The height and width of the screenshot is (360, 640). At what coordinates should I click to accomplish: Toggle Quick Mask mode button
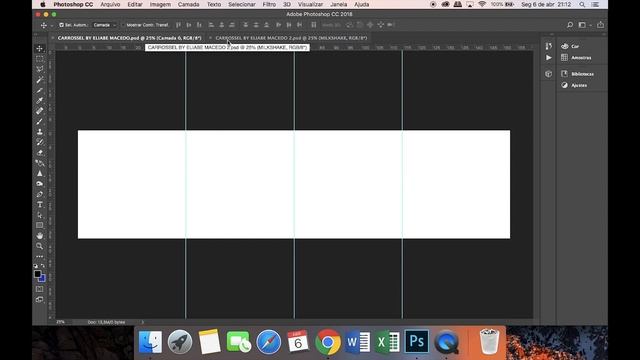[40, 289]
